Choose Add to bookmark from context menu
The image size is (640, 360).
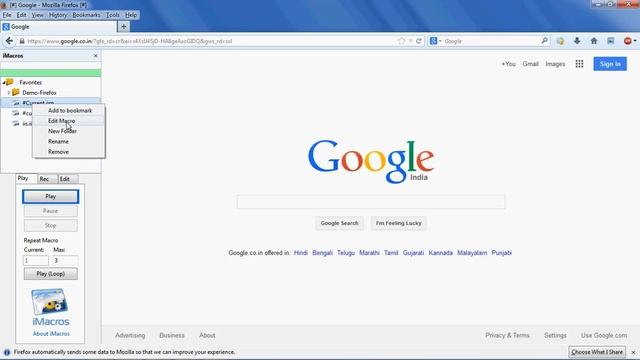(70, 111)
